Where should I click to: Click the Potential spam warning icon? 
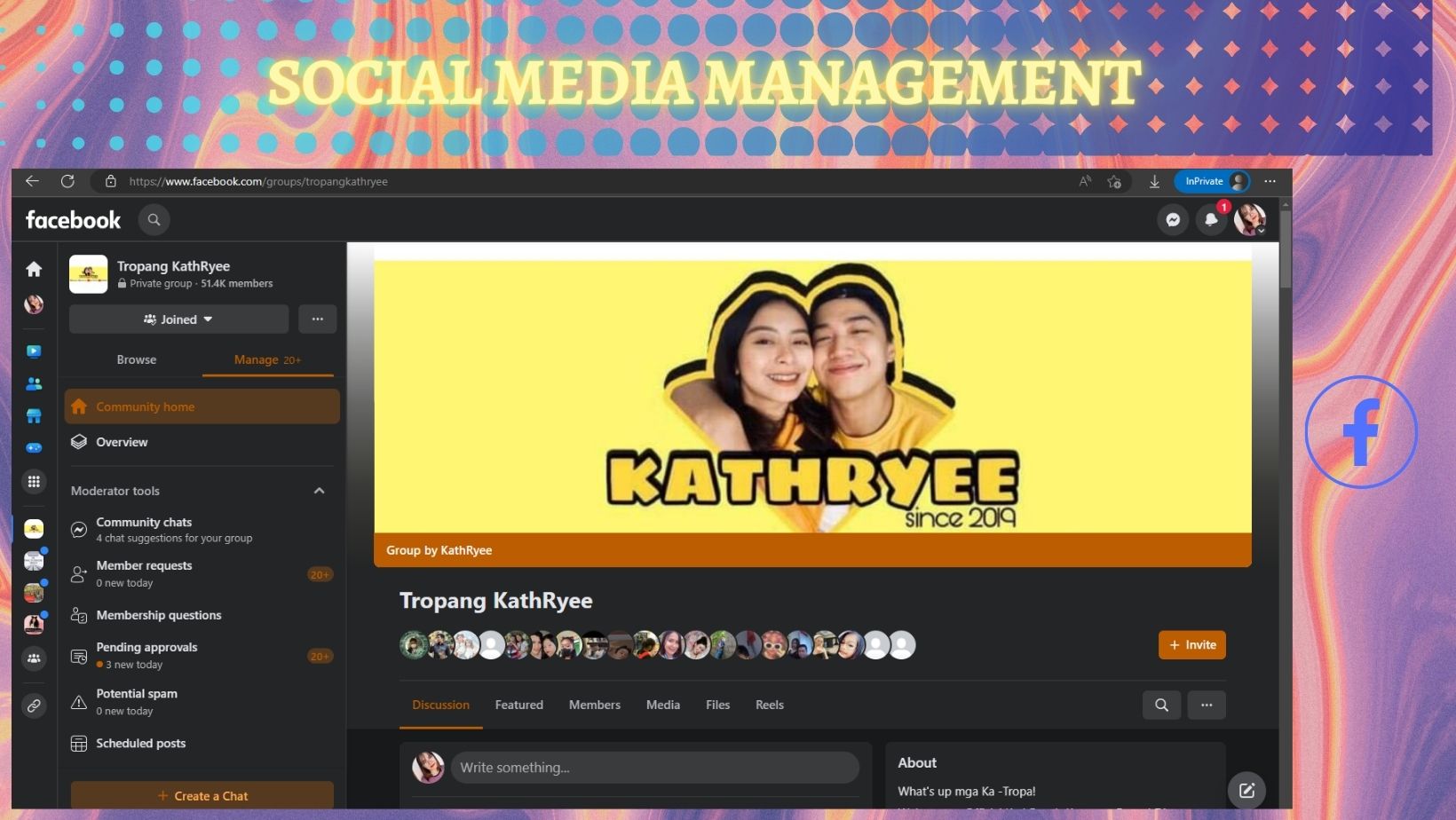(79, 702)
